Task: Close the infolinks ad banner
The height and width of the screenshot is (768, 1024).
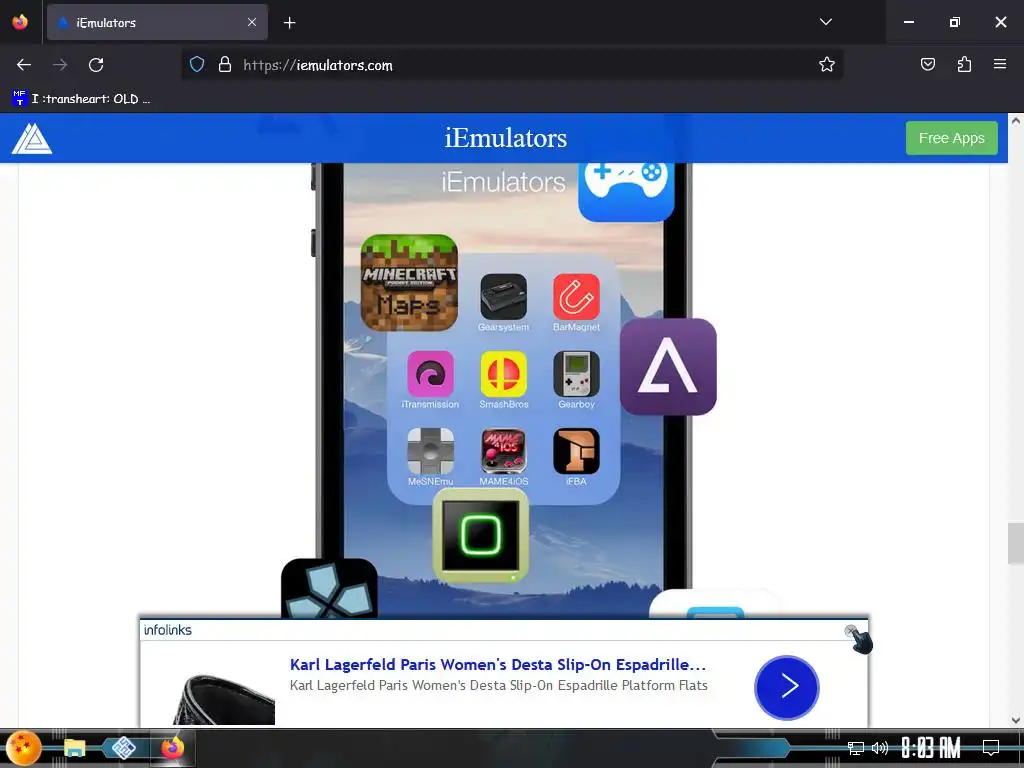Action: [x=850, y=631]
